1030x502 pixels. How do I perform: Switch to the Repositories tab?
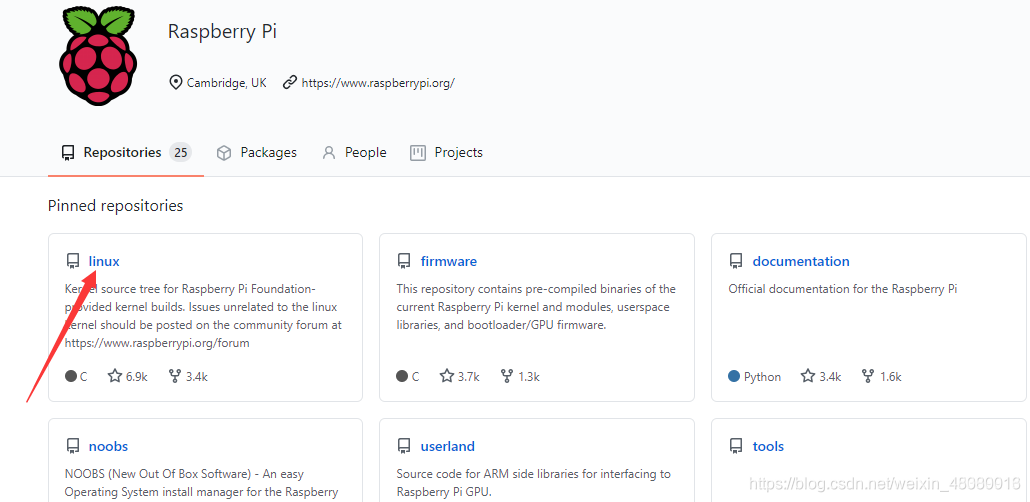click(125, 152)
